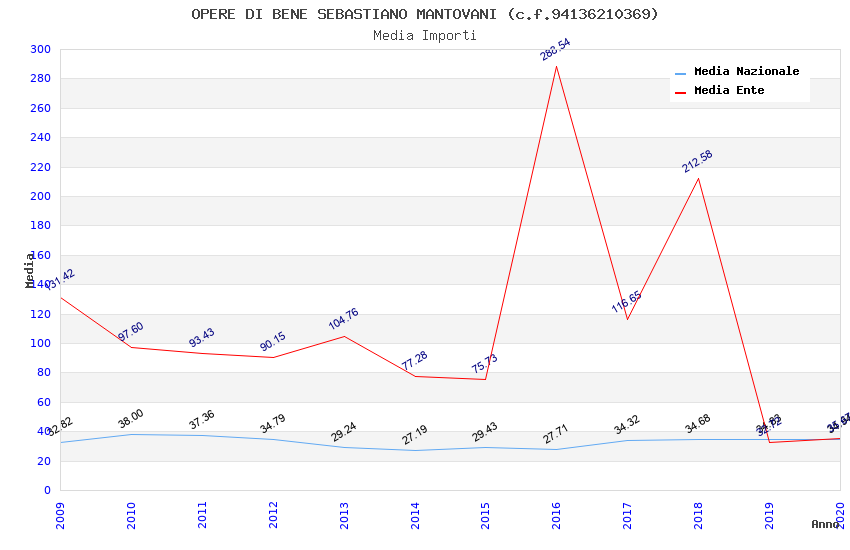
Task: Click the 20 y-axis tick label
Action: (44, 461)
